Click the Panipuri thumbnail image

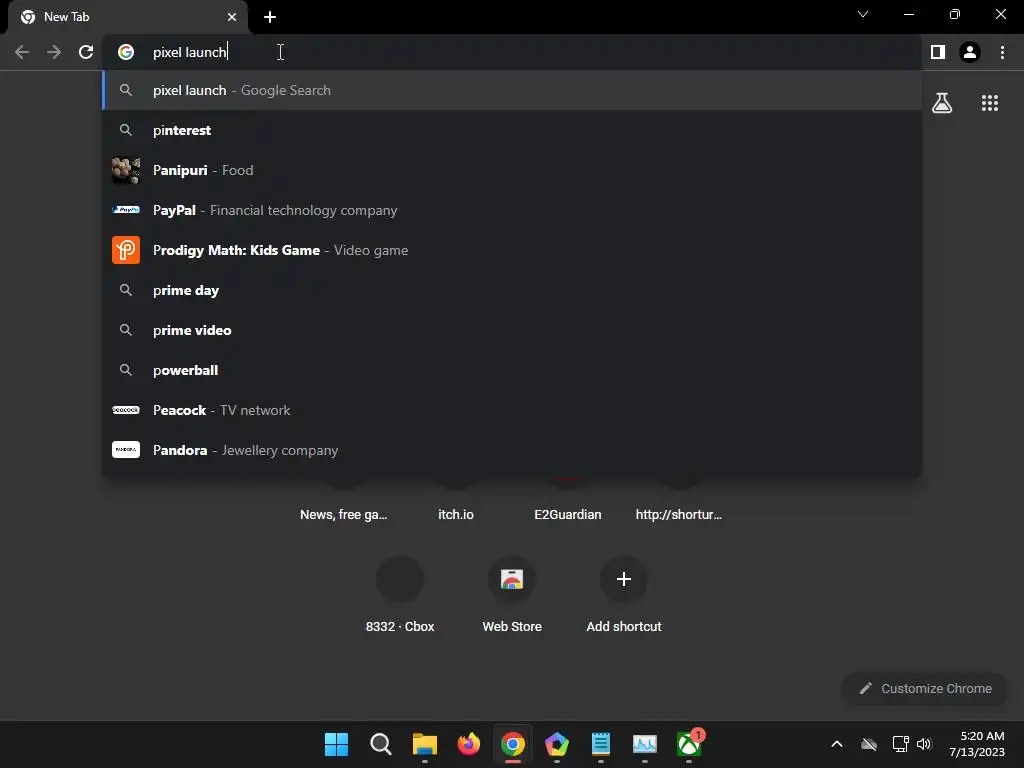[126, 170]
